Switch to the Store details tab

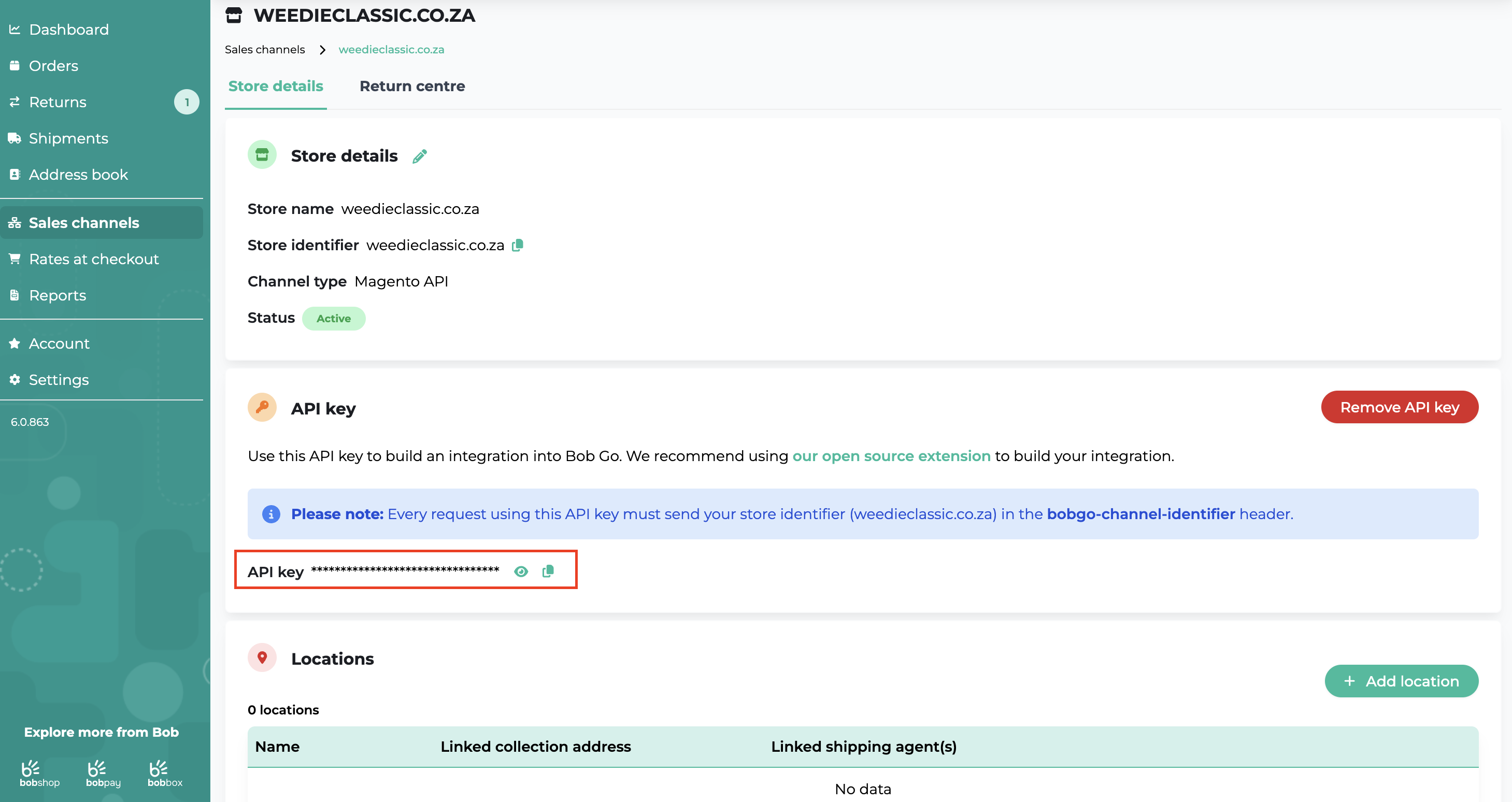pos(276,86)
